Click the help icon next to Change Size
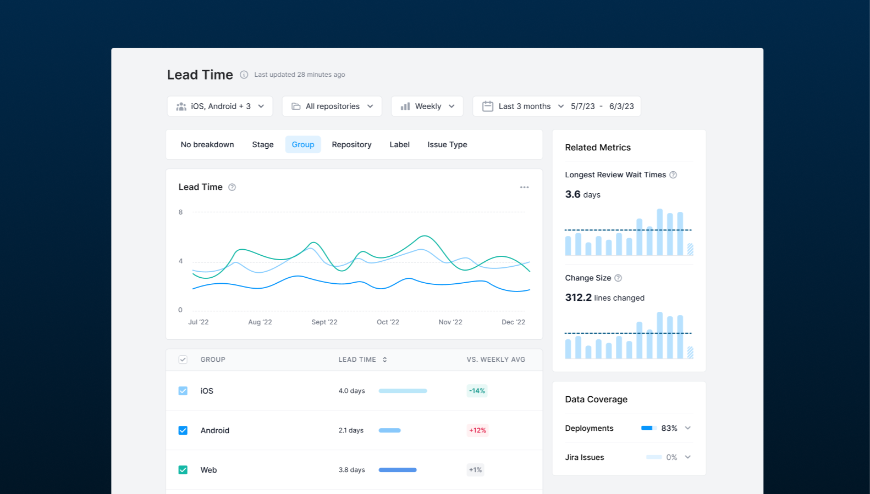870x494 pixels. click(x=618, y=278)
